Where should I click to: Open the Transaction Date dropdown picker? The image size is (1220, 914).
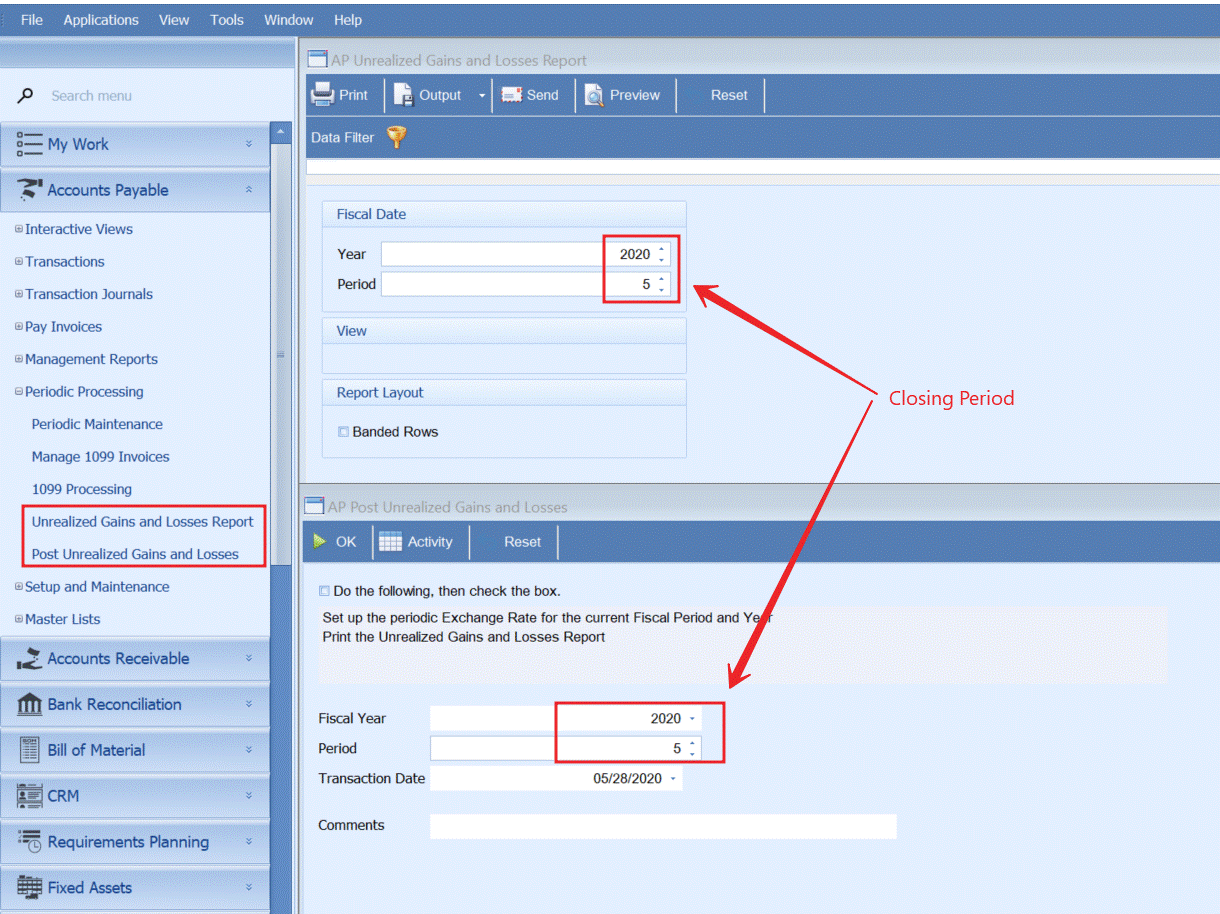pyautogui.click(x=672, y=779)
